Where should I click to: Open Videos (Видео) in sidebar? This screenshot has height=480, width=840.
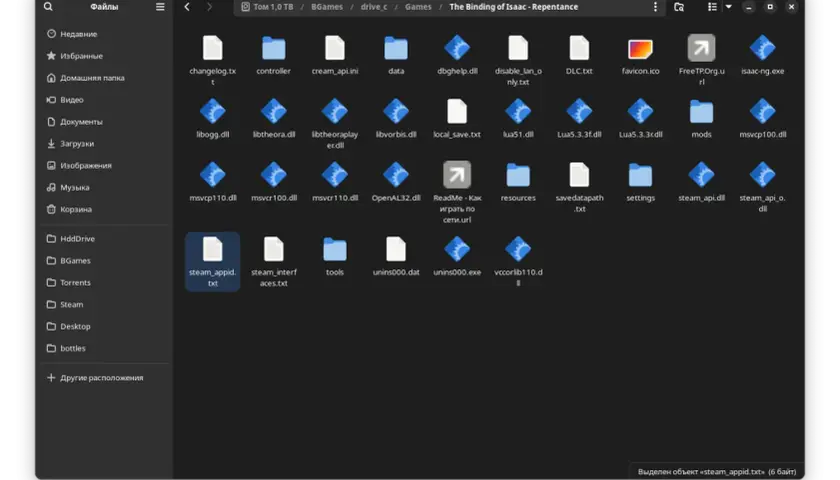[104, 100]
